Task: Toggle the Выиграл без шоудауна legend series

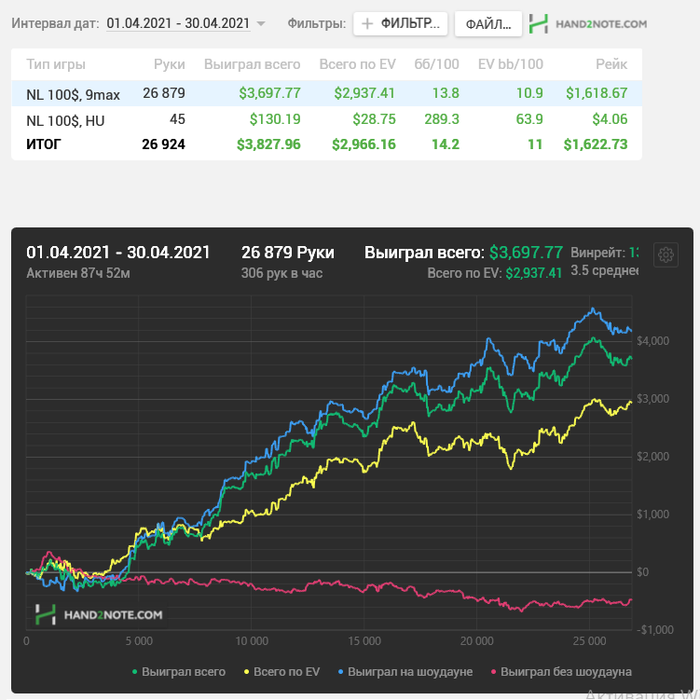Action: [x=561, y=671]
